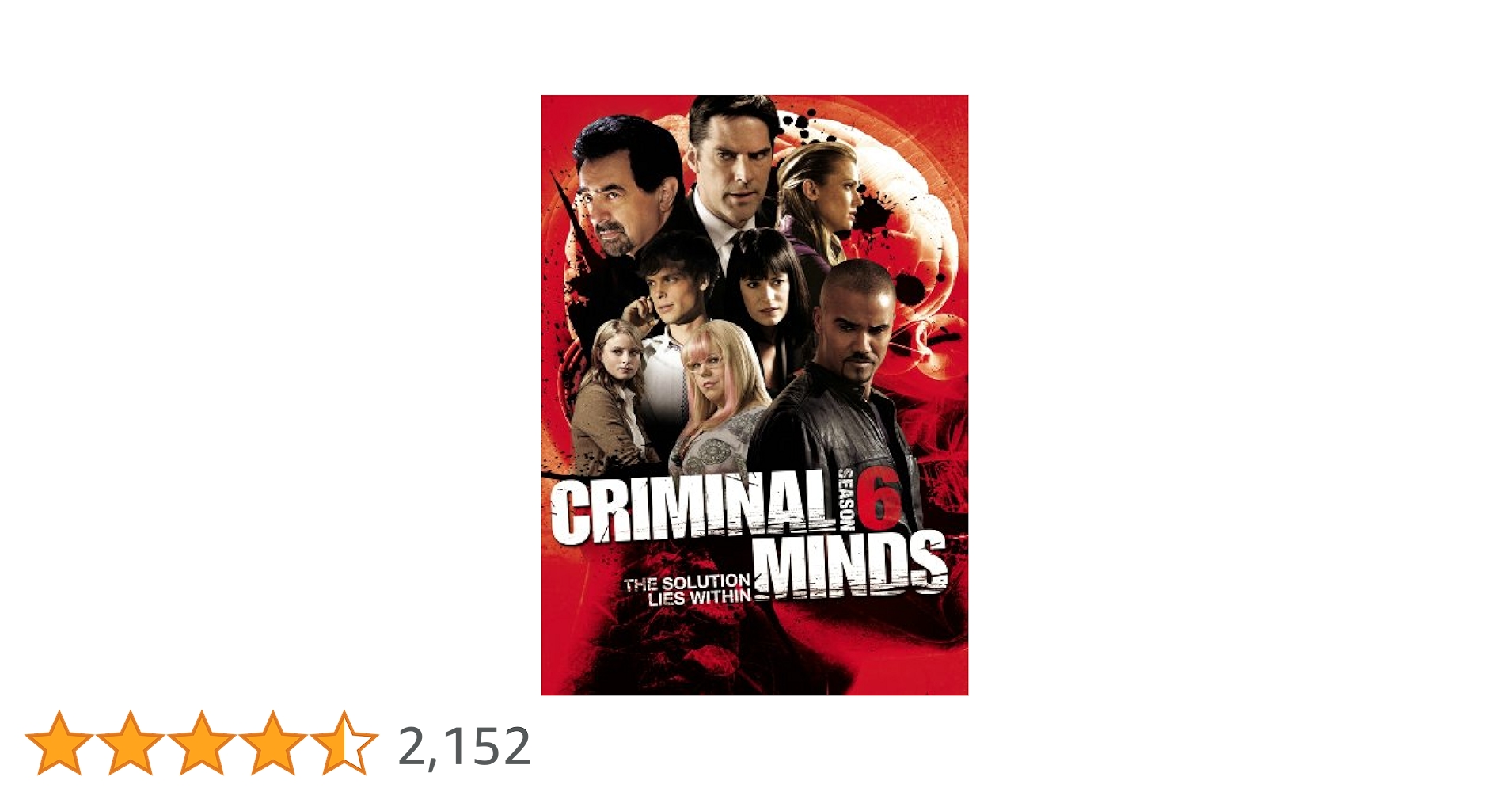Click the red number 6 on the cover
Viewport: 1512px width, 792px height.
(x=878, y=501)
